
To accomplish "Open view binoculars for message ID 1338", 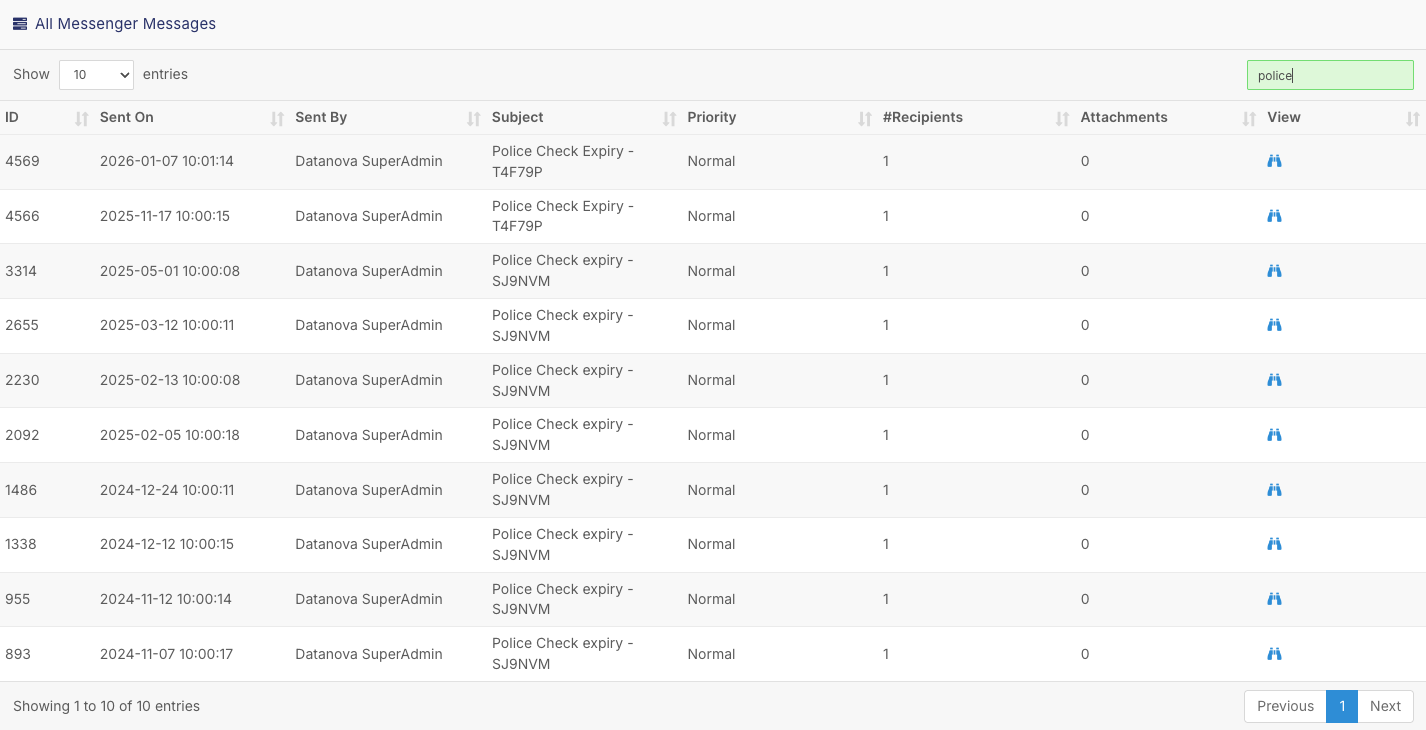I will (x=1274, y=544).
